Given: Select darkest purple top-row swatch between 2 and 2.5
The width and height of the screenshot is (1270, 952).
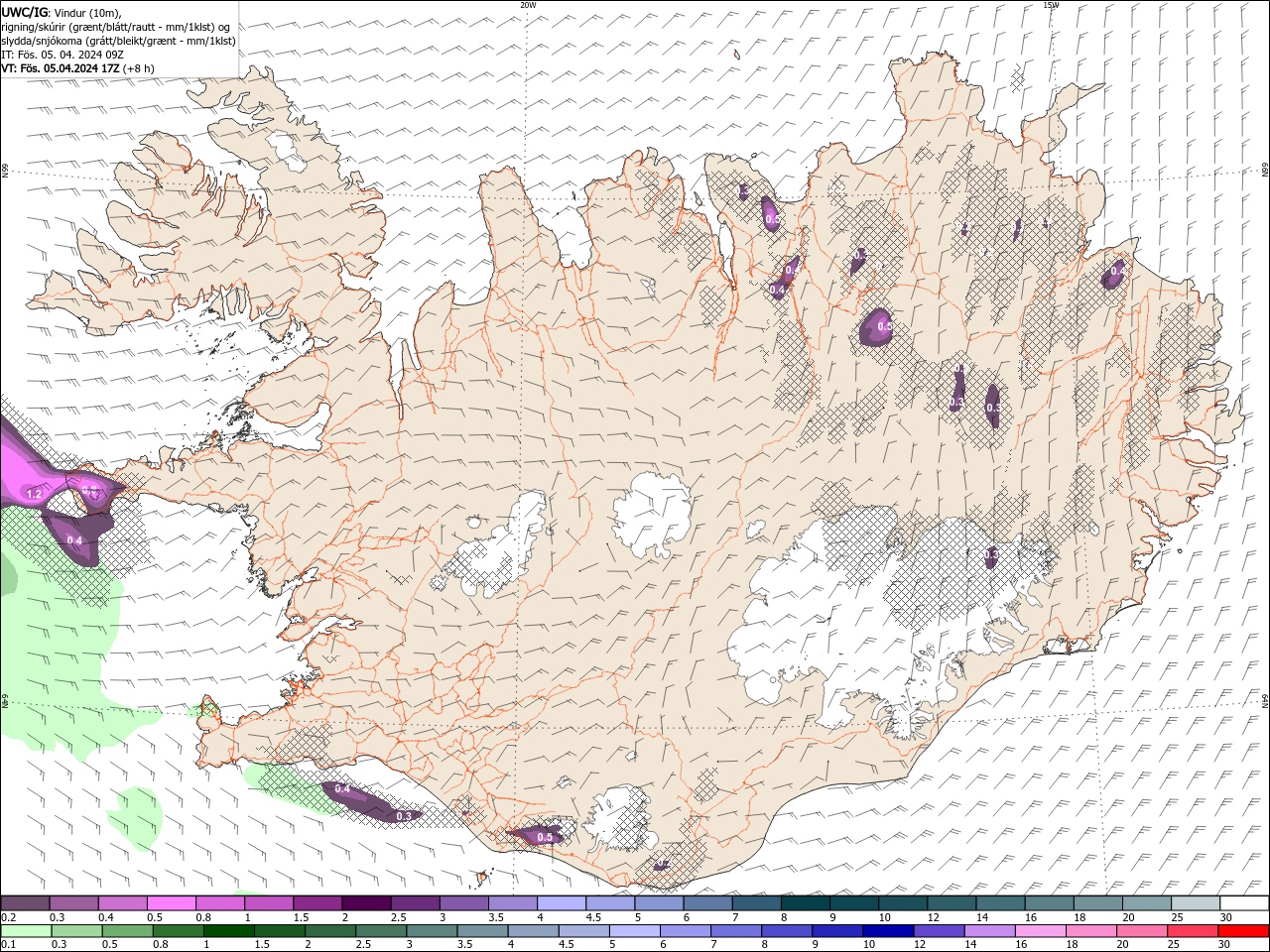Looking at the screenshot, I should coord(366,903).
